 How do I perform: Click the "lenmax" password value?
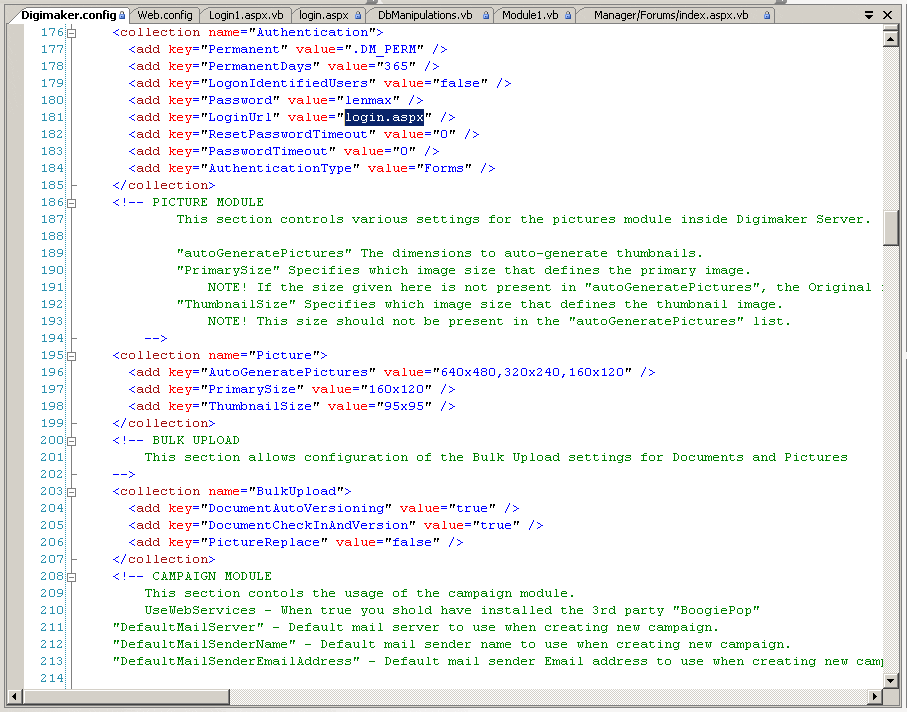pyautogui.click(x=368, y=100)
